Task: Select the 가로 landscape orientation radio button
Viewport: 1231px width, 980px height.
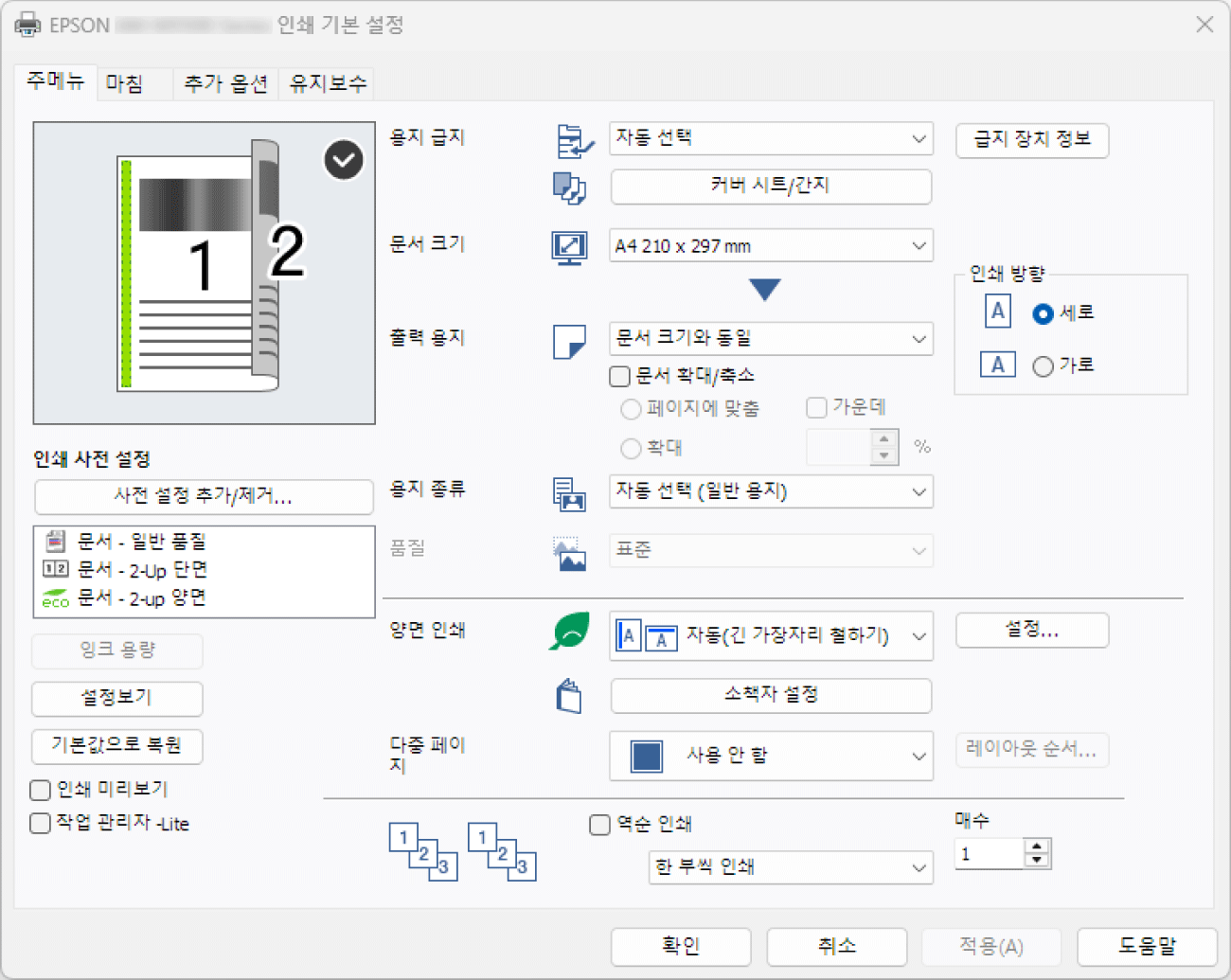Action: (x=1043, y=366)
